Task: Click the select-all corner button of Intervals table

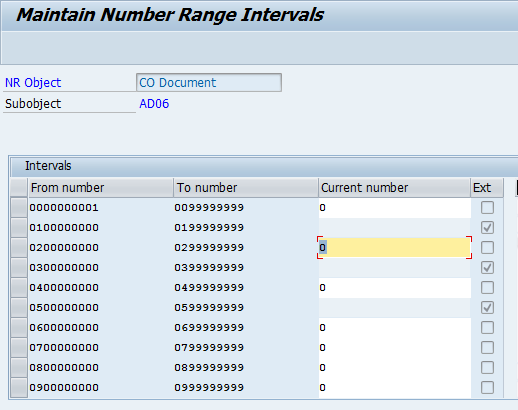Action: coord(19,188)
